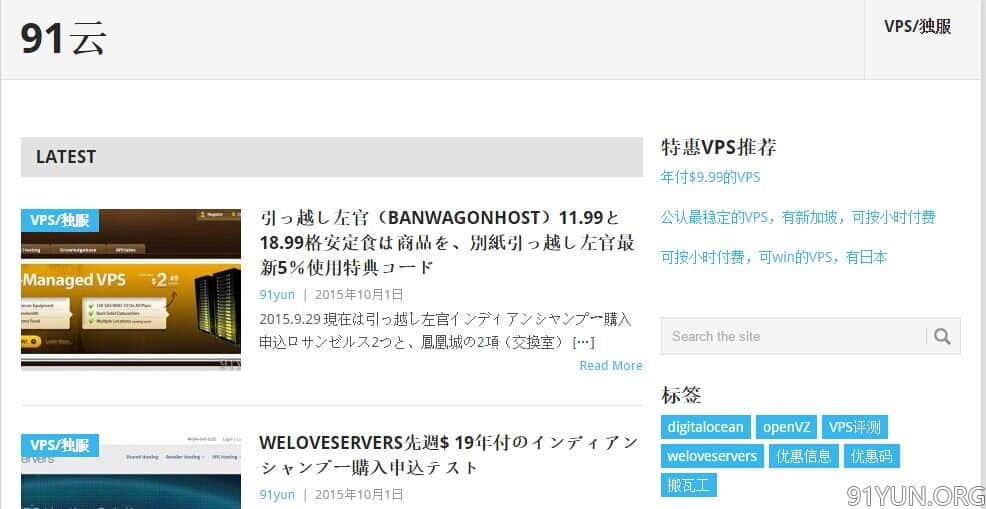Open 可按小时付费，可win的VPS link

coord(773,257)
